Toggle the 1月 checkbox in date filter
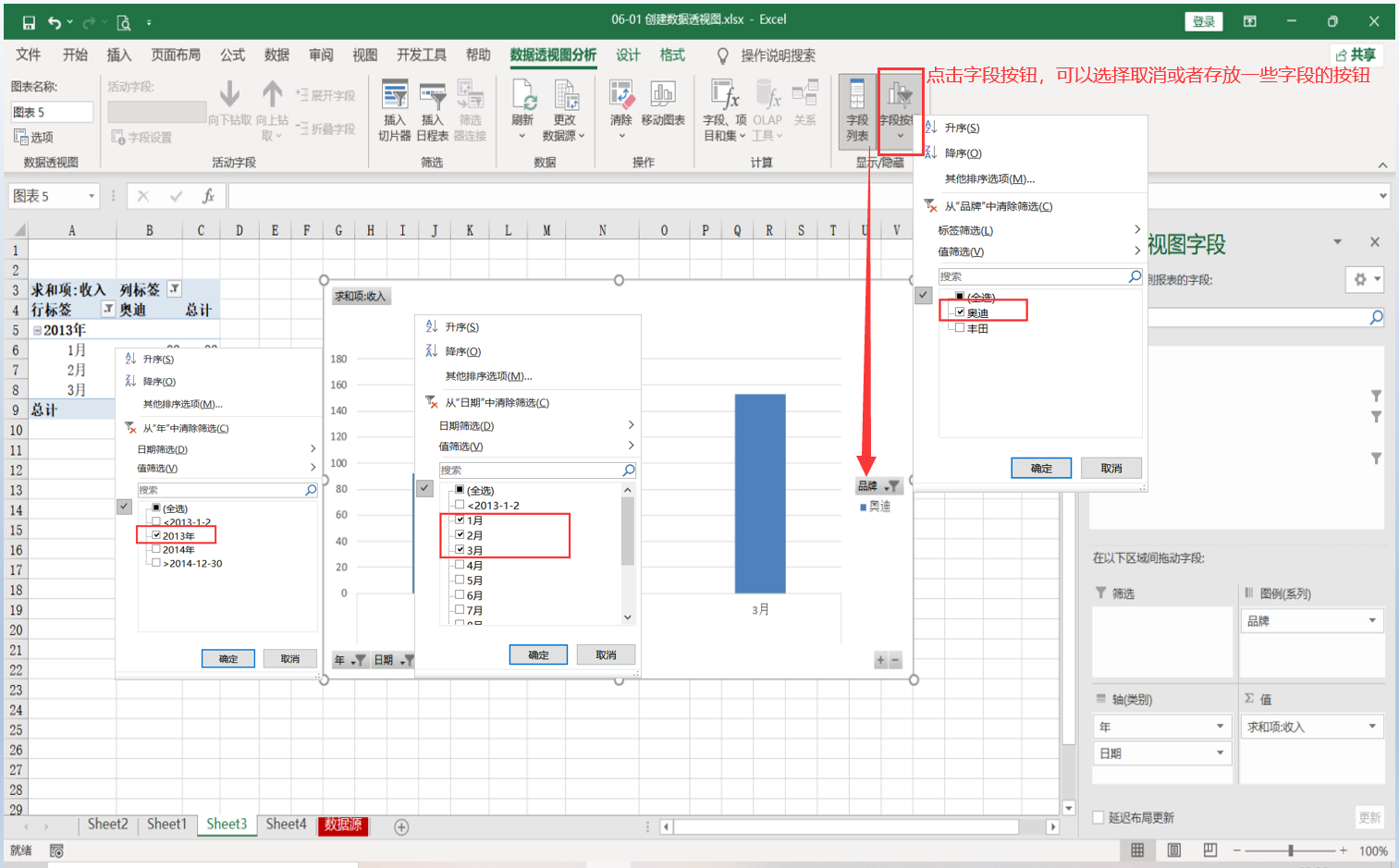1399x868 pixels. coord(460,520)
